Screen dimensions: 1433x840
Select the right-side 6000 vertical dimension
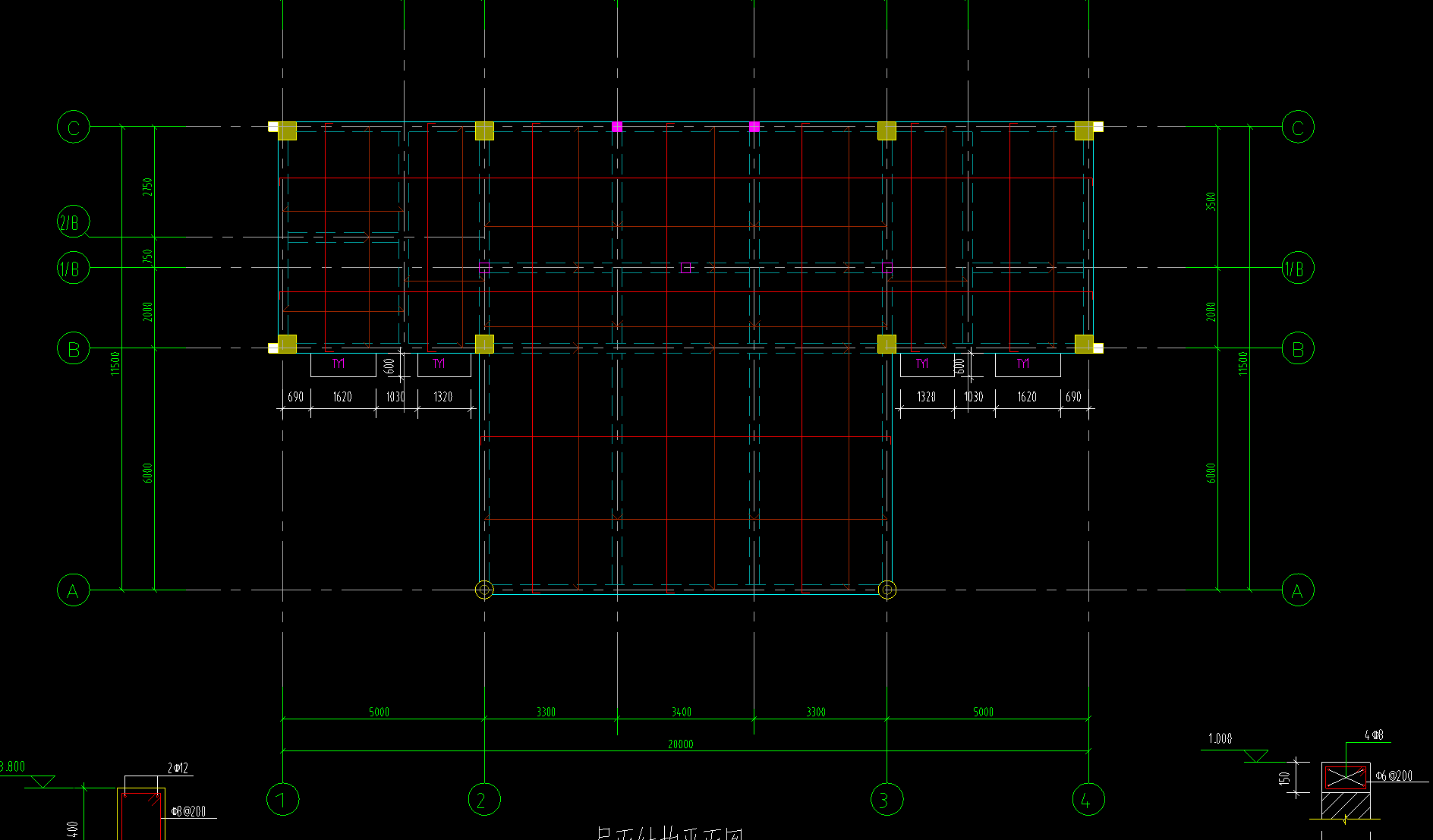[x=1211, y=473]
